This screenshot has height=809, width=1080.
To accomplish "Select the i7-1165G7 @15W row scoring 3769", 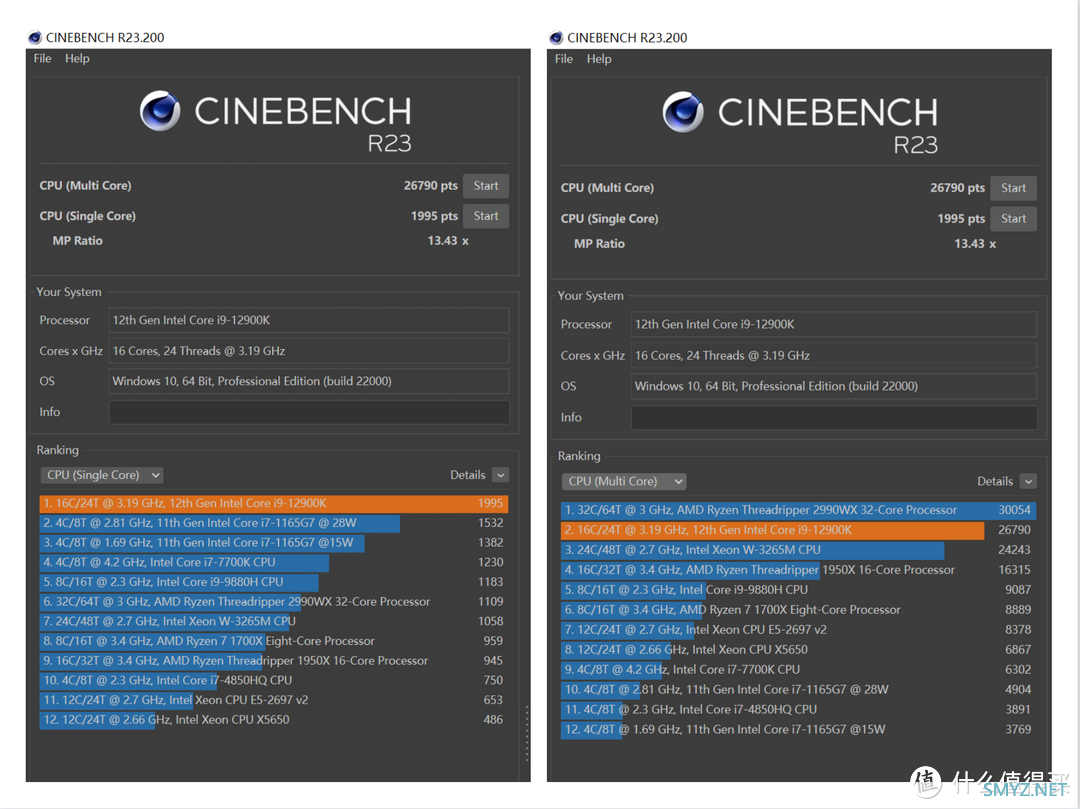I will (x=799, y=730).
